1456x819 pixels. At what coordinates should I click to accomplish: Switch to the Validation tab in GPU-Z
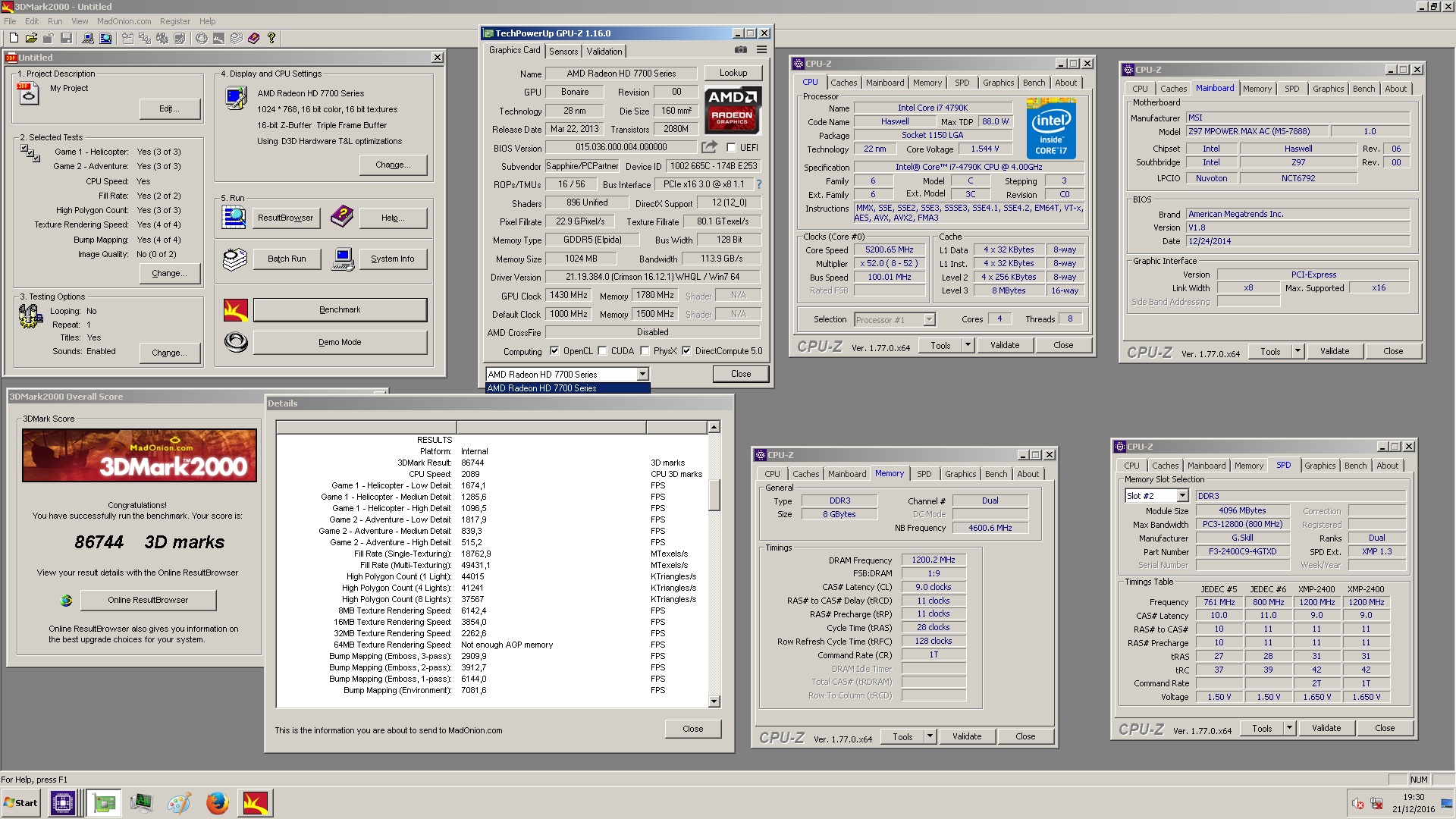604,52
